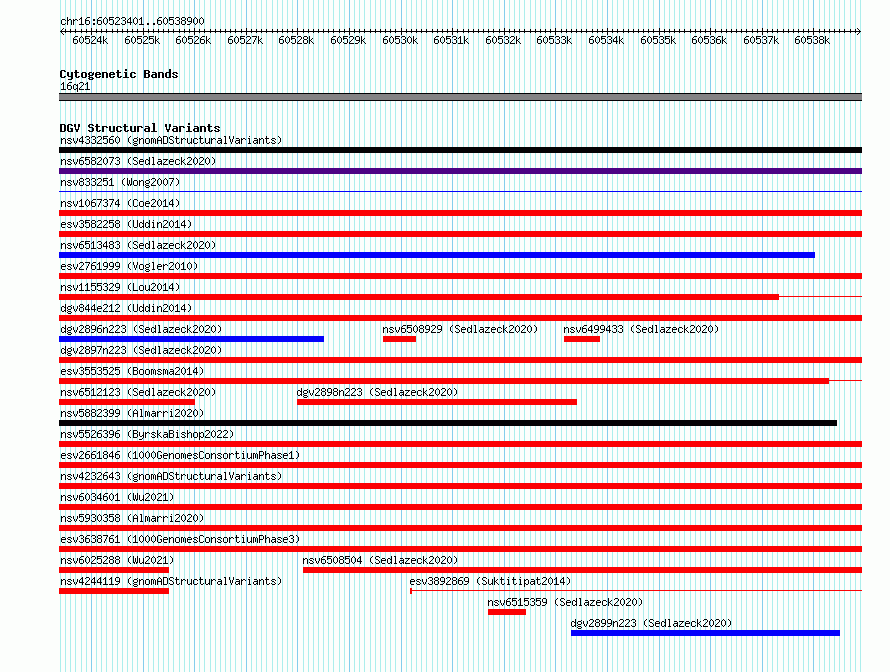Click the gray 16q21 cytogenetic band bar
The height and width of the screenshot is (672, 890).
[460, 97]
